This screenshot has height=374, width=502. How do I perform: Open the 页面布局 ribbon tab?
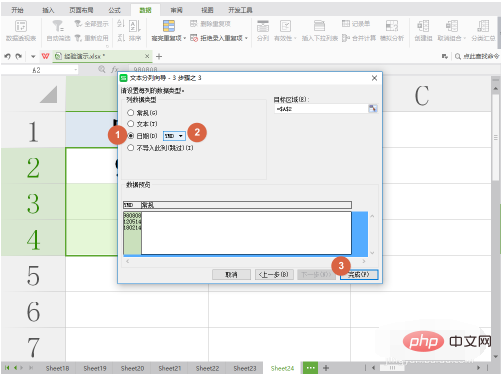tap(81, 10)
